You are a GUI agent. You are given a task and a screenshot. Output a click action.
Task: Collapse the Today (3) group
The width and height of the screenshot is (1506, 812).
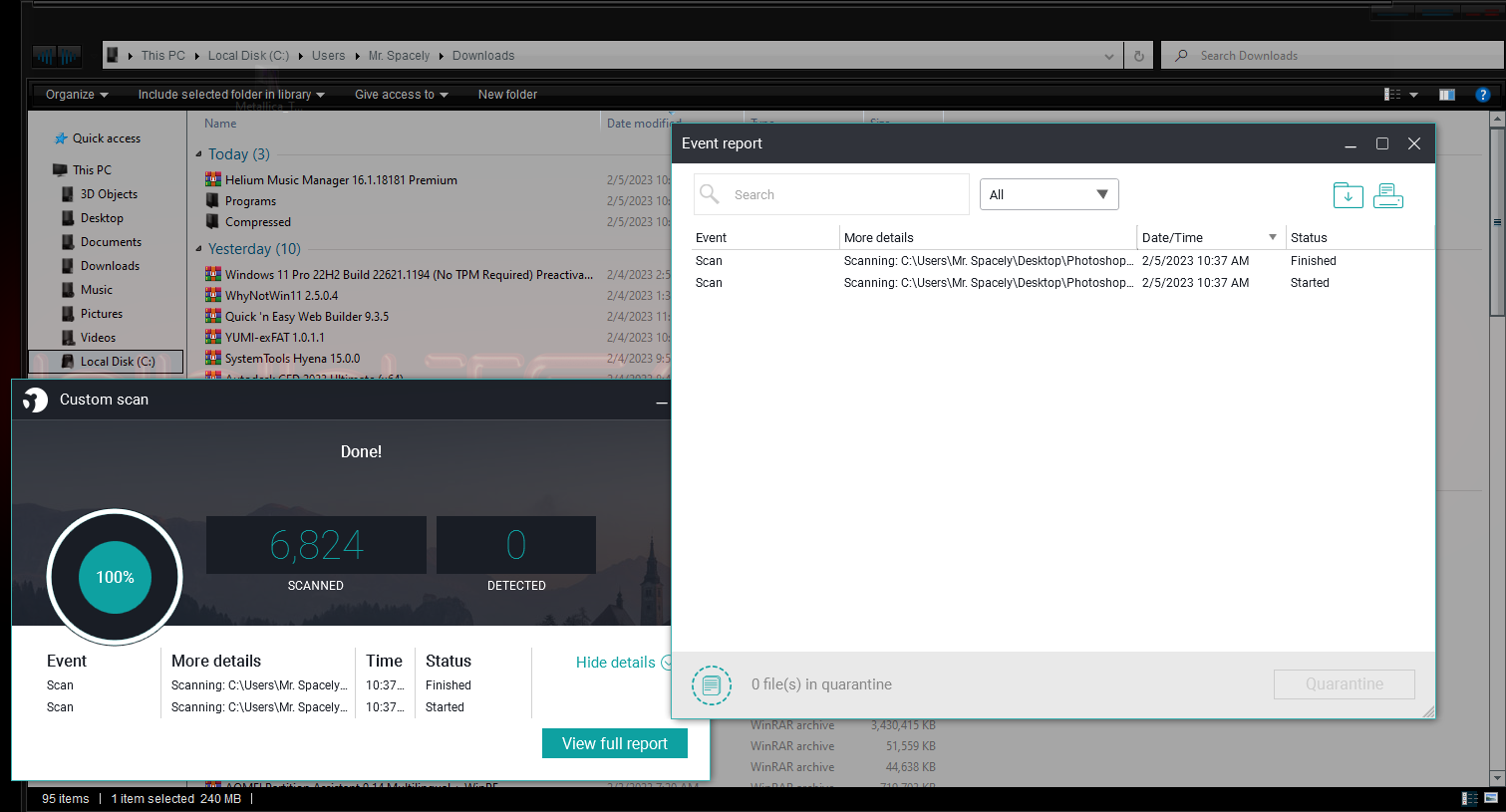199,154
